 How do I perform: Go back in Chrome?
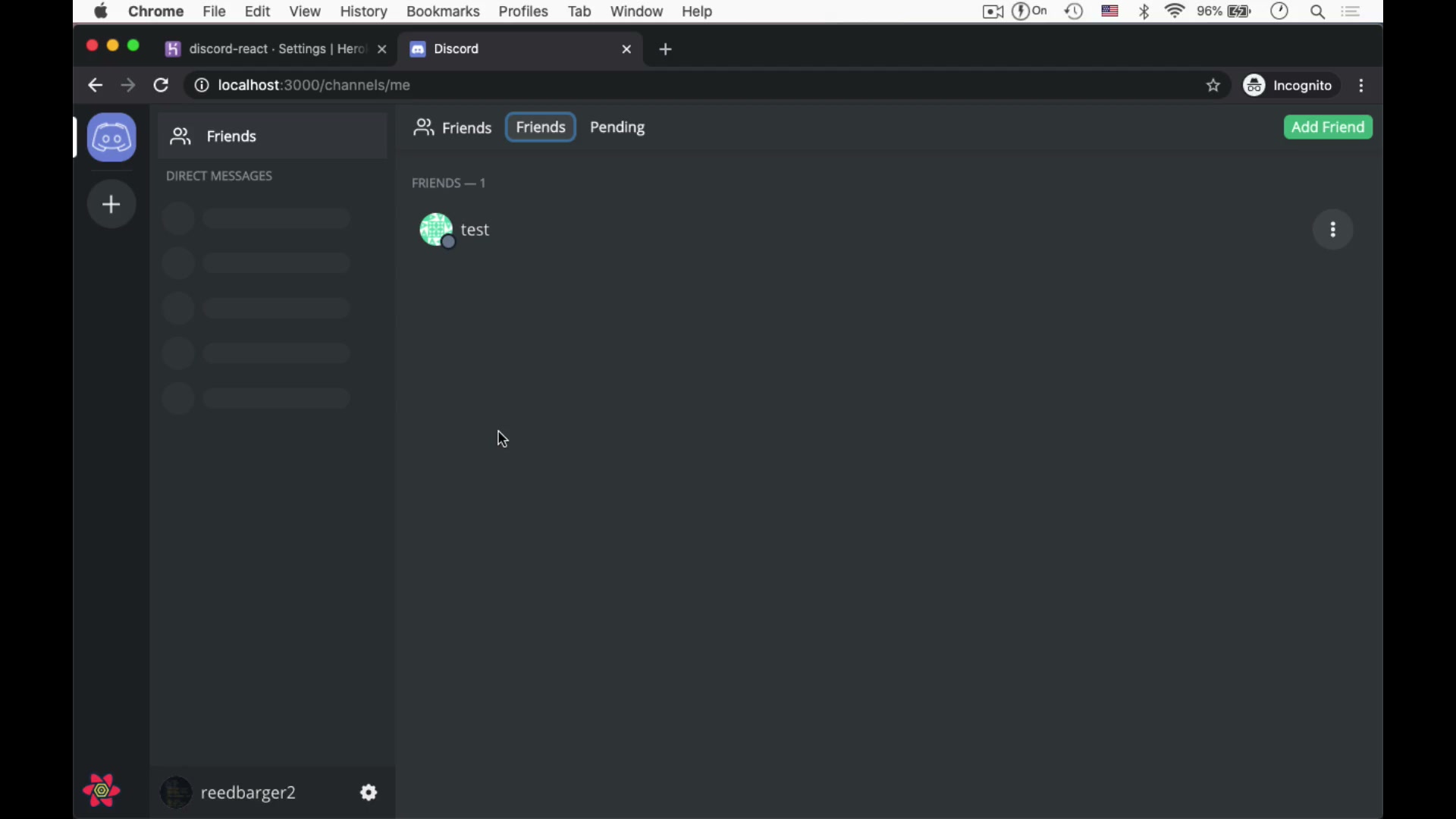[x=95, y=86]
